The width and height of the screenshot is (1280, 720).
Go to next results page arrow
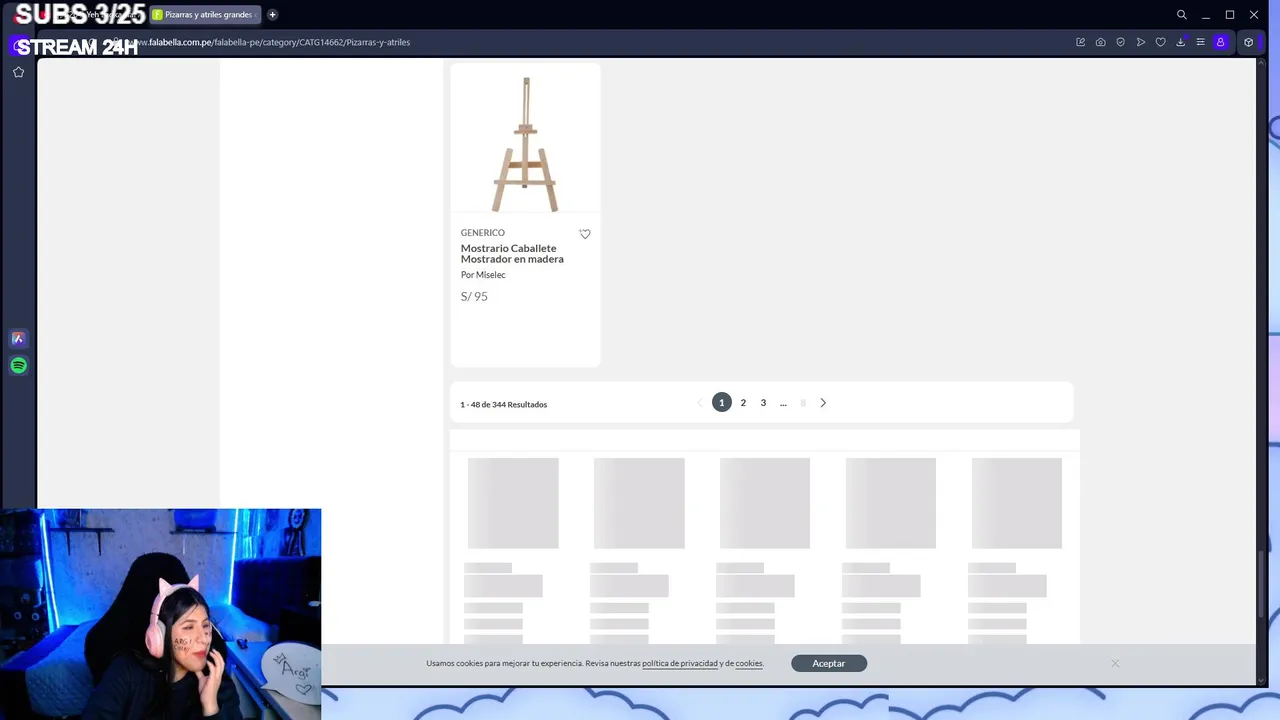823,402
